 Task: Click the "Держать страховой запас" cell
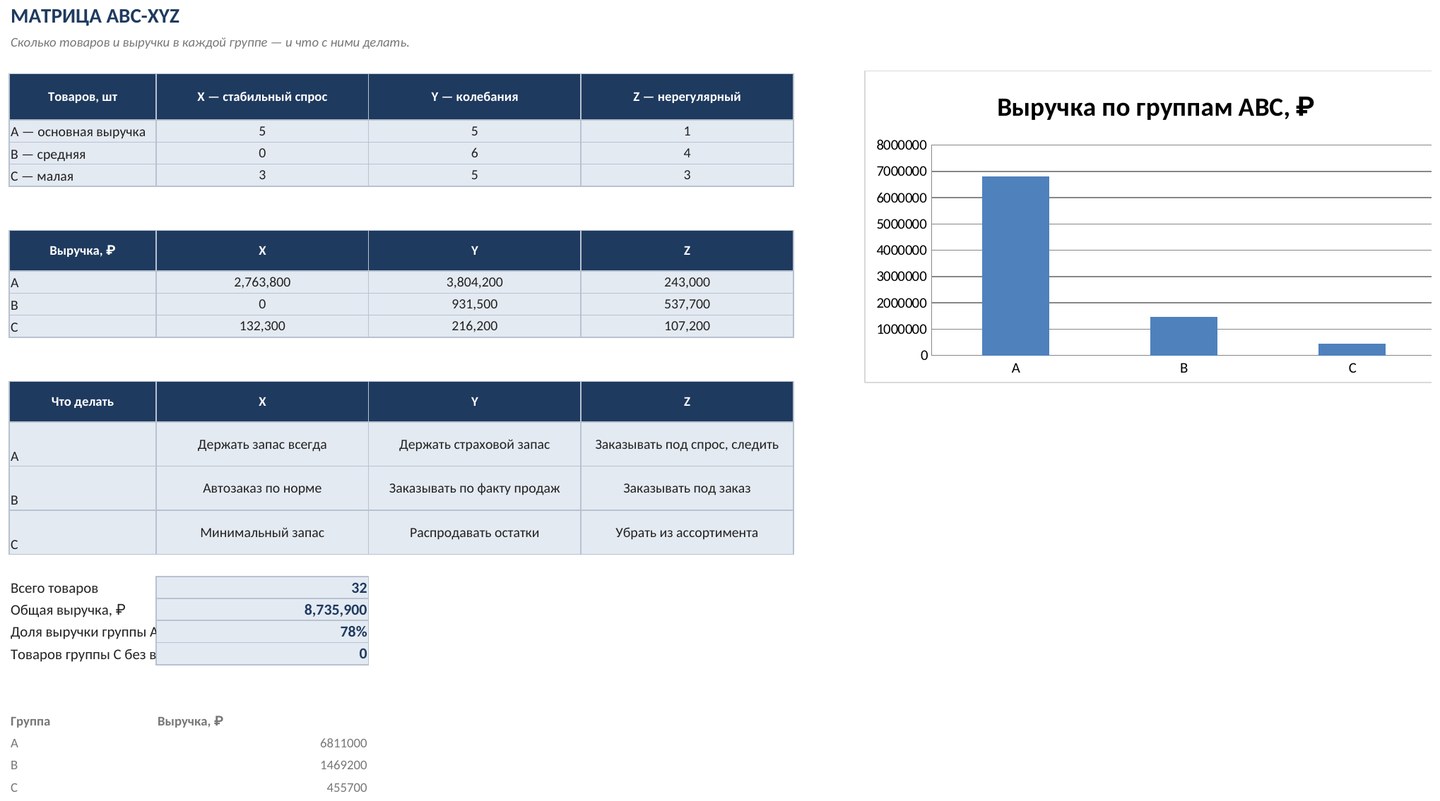(474, 444)
